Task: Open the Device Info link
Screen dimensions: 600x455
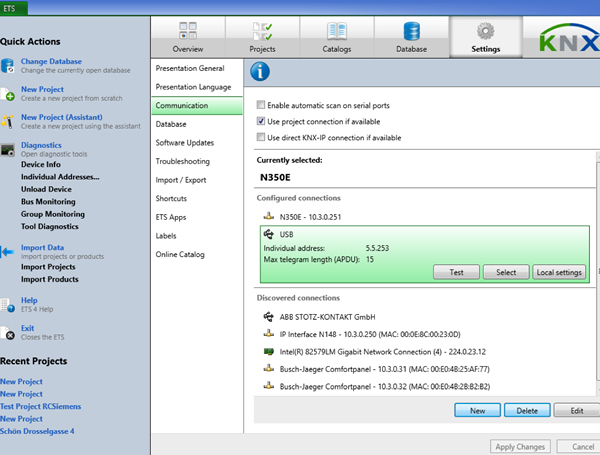Action: (41, 164)
